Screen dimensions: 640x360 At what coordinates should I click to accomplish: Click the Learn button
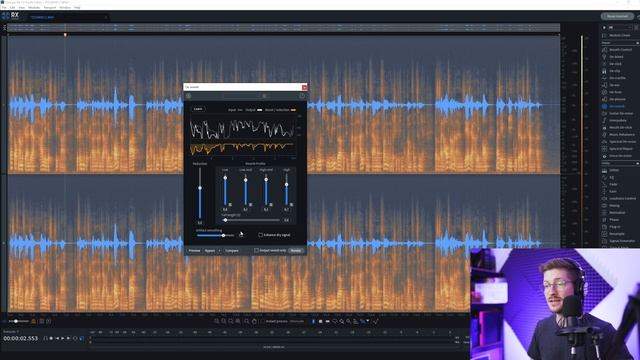[x=198, y=109]
